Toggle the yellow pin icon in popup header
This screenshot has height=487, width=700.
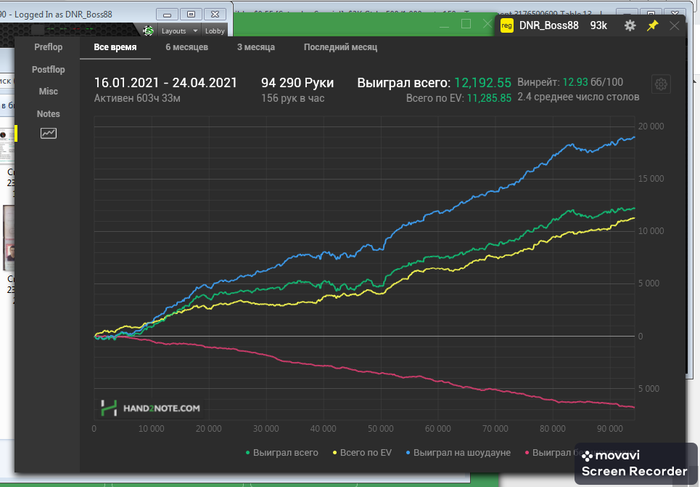point(652,25)
